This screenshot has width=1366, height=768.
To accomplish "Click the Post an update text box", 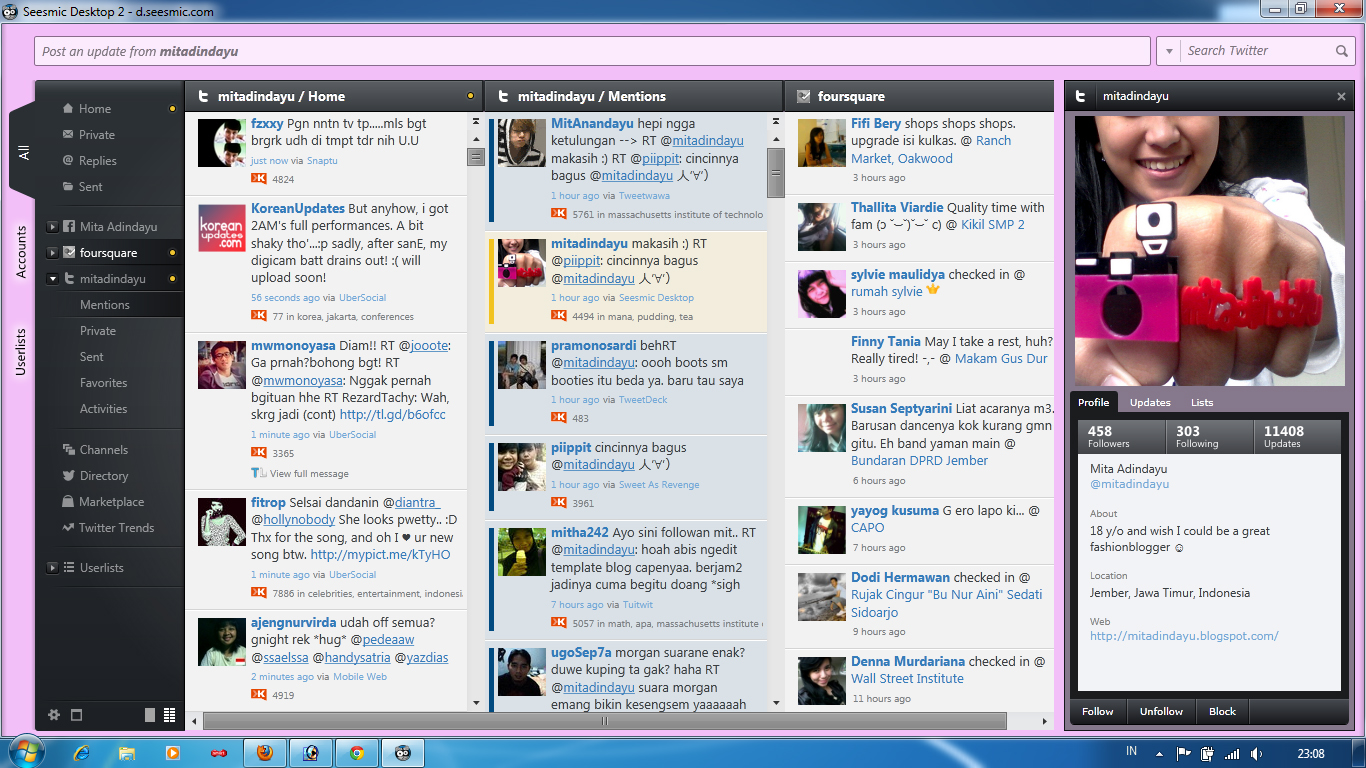I will click(592, 51).
